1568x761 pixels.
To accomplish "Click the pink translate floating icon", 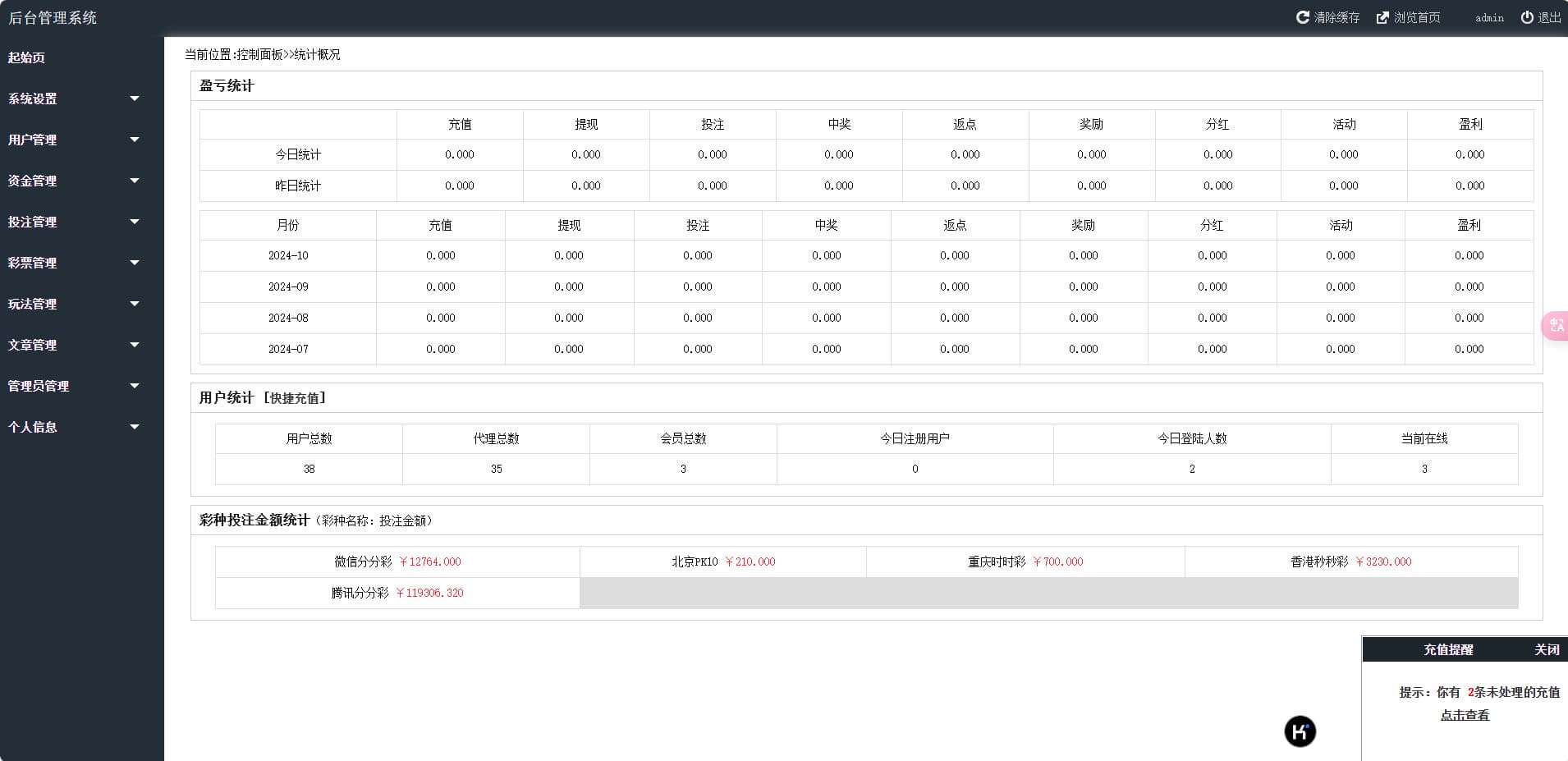I will 1556,326.
